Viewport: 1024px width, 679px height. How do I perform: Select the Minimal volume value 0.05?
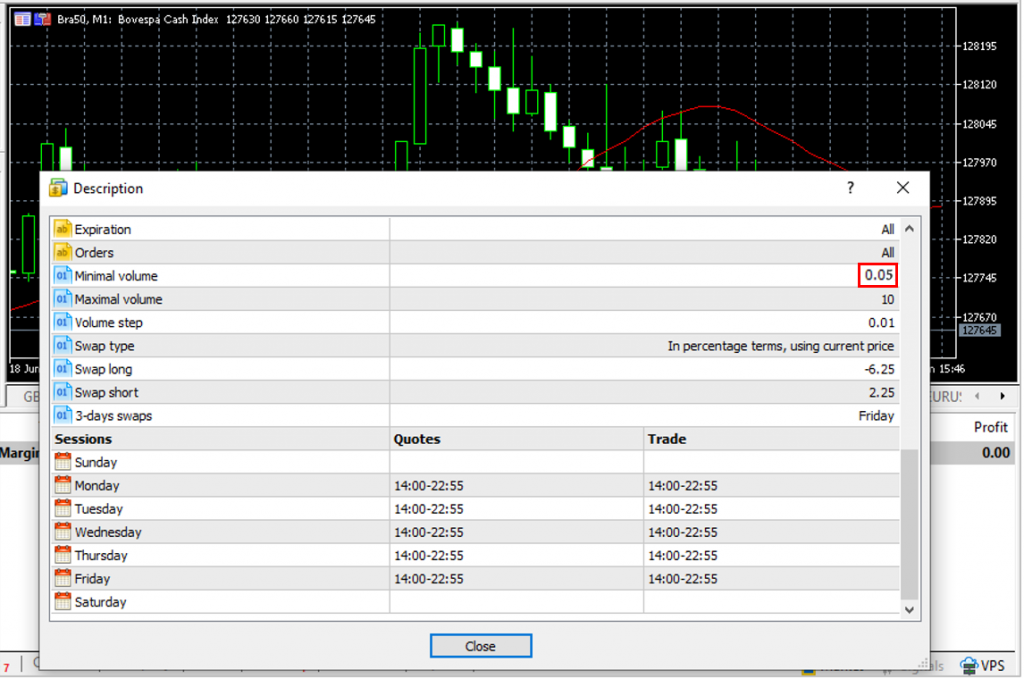click(878, 276)
